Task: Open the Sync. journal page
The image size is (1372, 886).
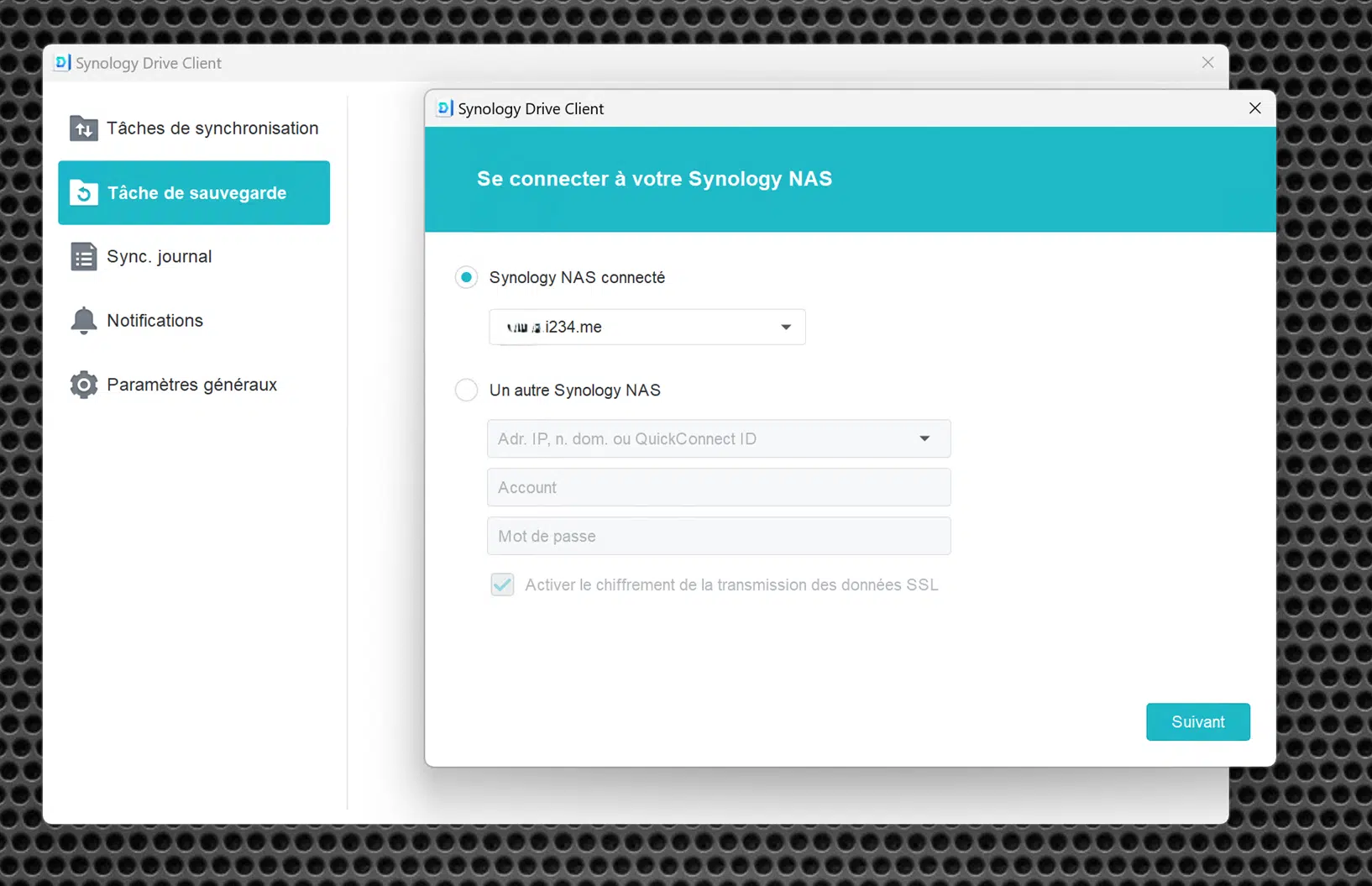Action: [194, 257]
